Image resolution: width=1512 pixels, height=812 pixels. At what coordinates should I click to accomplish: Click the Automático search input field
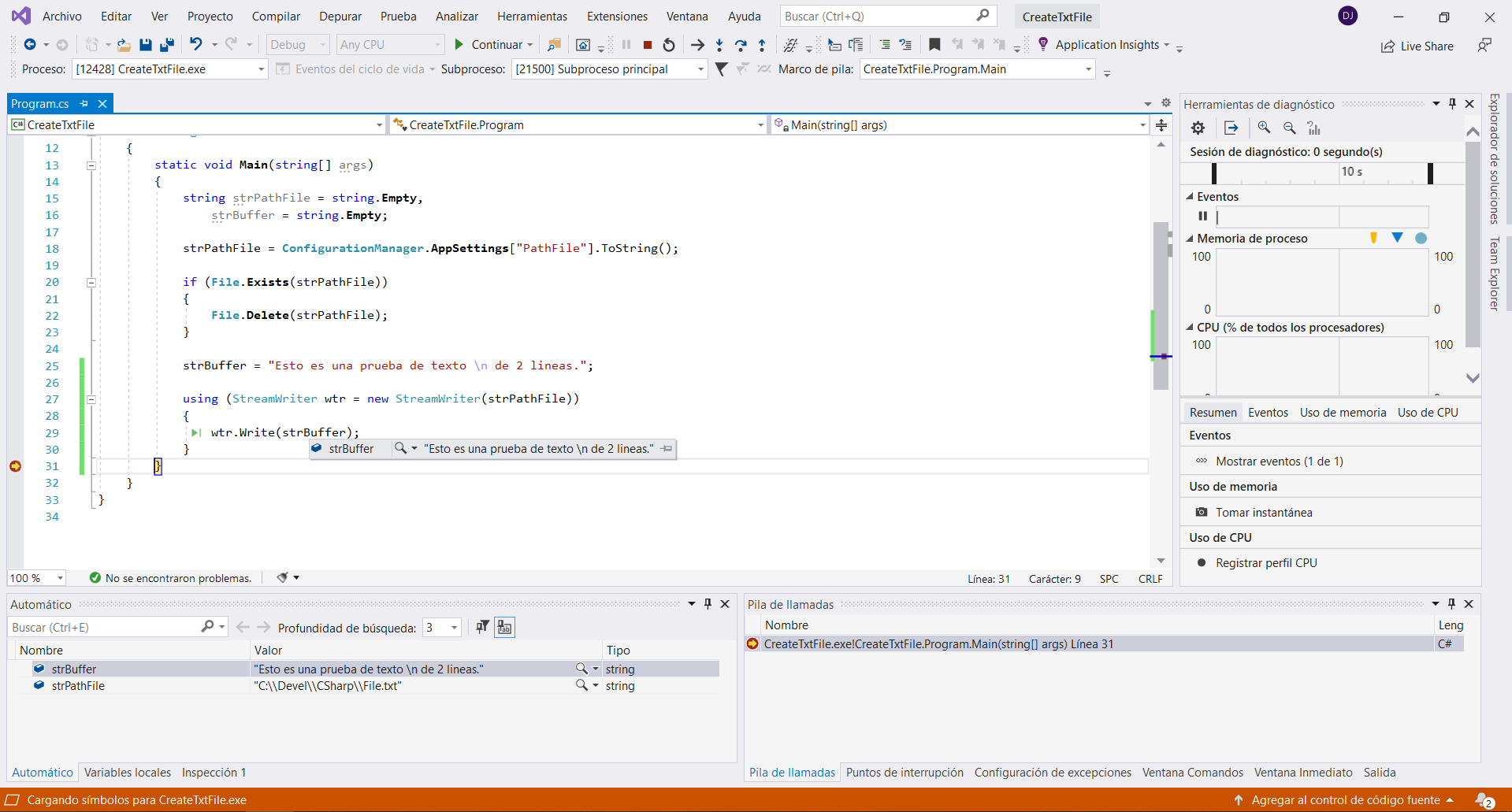click(x=102, y=628)
